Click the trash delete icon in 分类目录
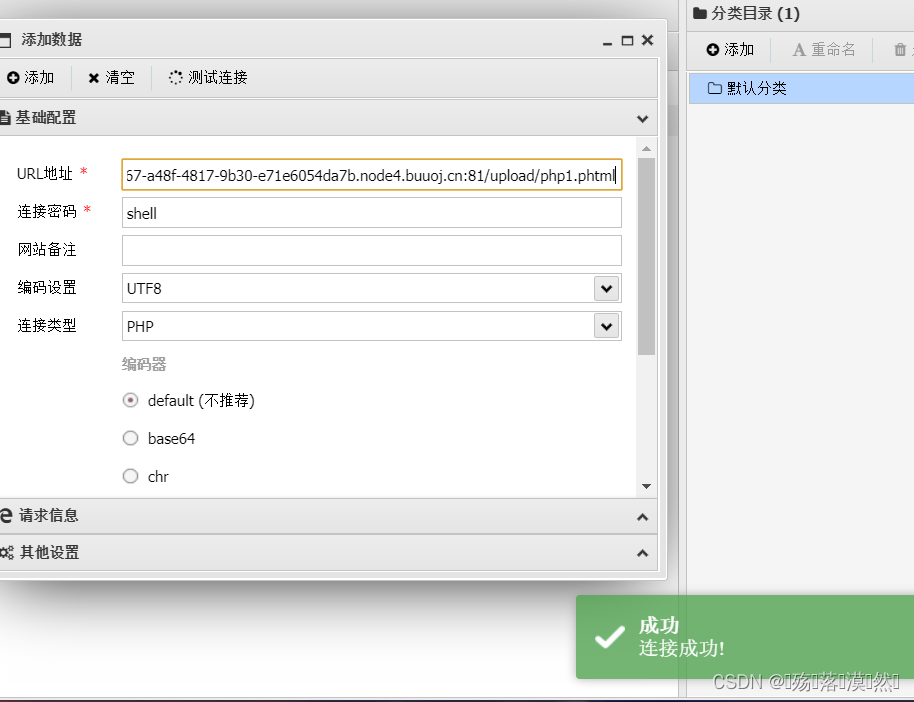Viewport: 914px width, 702px height. [x=900, y=50]
